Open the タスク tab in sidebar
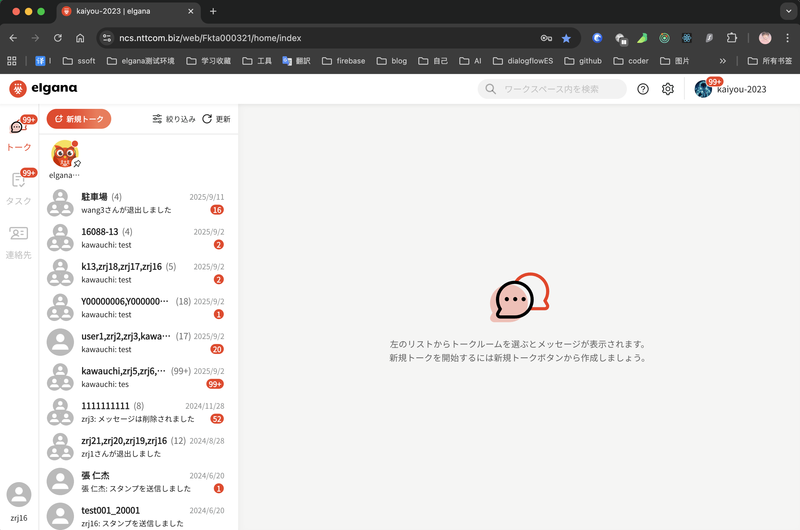 pyautogui.click(x=19, y=187)
